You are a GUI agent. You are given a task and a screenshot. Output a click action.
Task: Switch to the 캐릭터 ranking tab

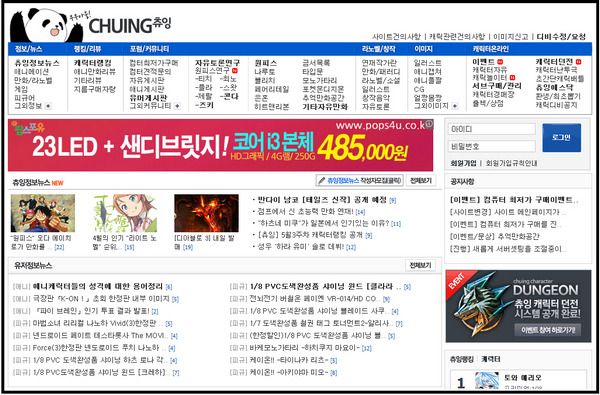[491, 359]
